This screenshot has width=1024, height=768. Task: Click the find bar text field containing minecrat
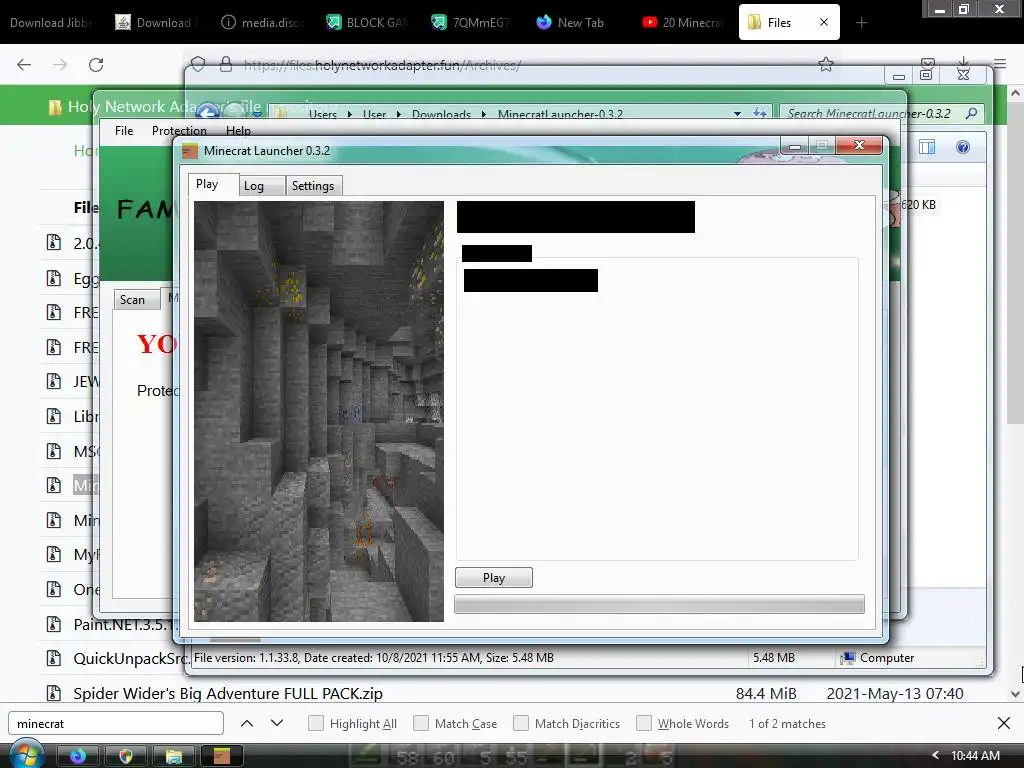coord(116,723)
